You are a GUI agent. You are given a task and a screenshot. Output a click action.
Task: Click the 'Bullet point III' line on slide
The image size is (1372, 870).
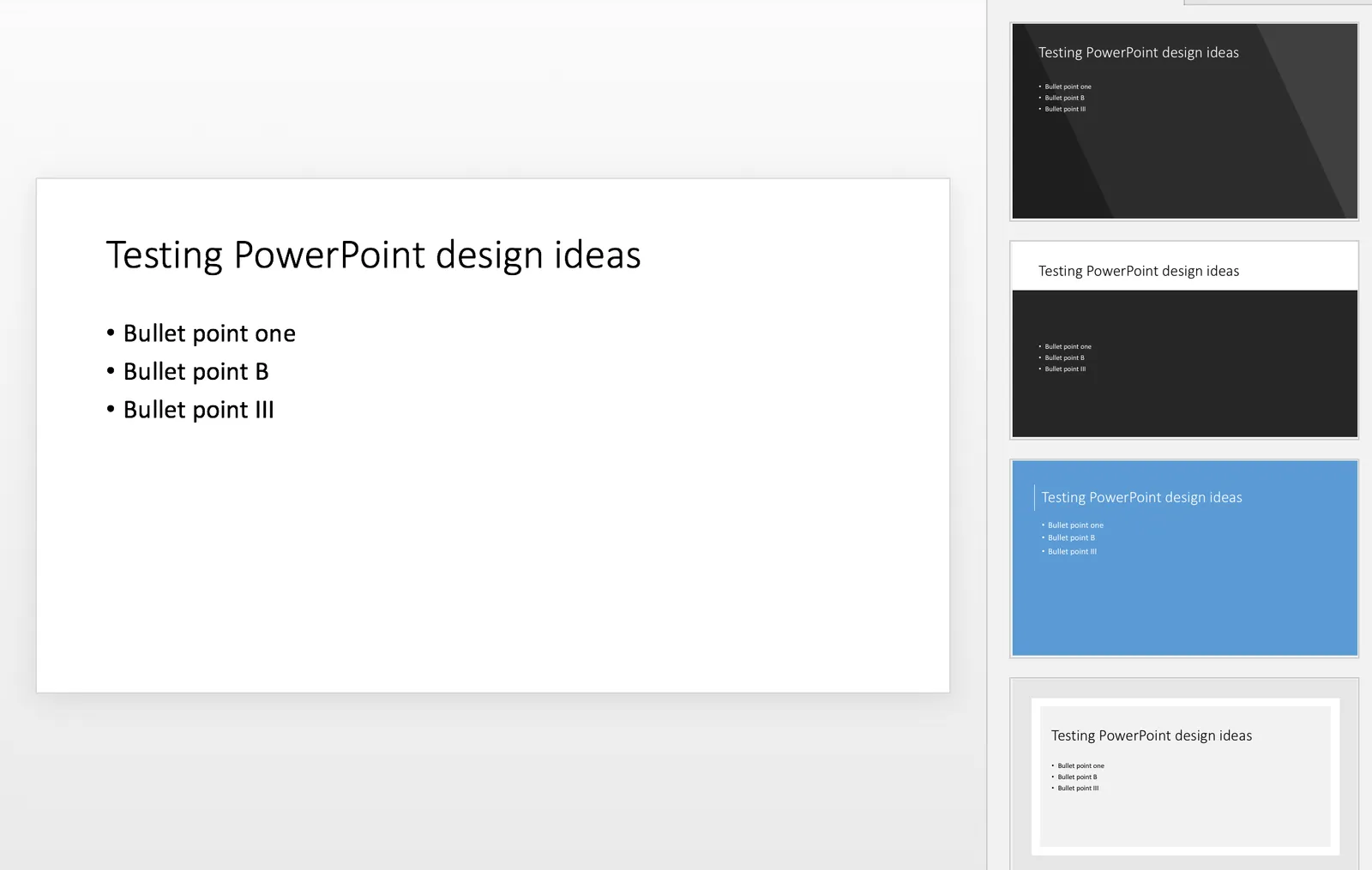point(198,410)
